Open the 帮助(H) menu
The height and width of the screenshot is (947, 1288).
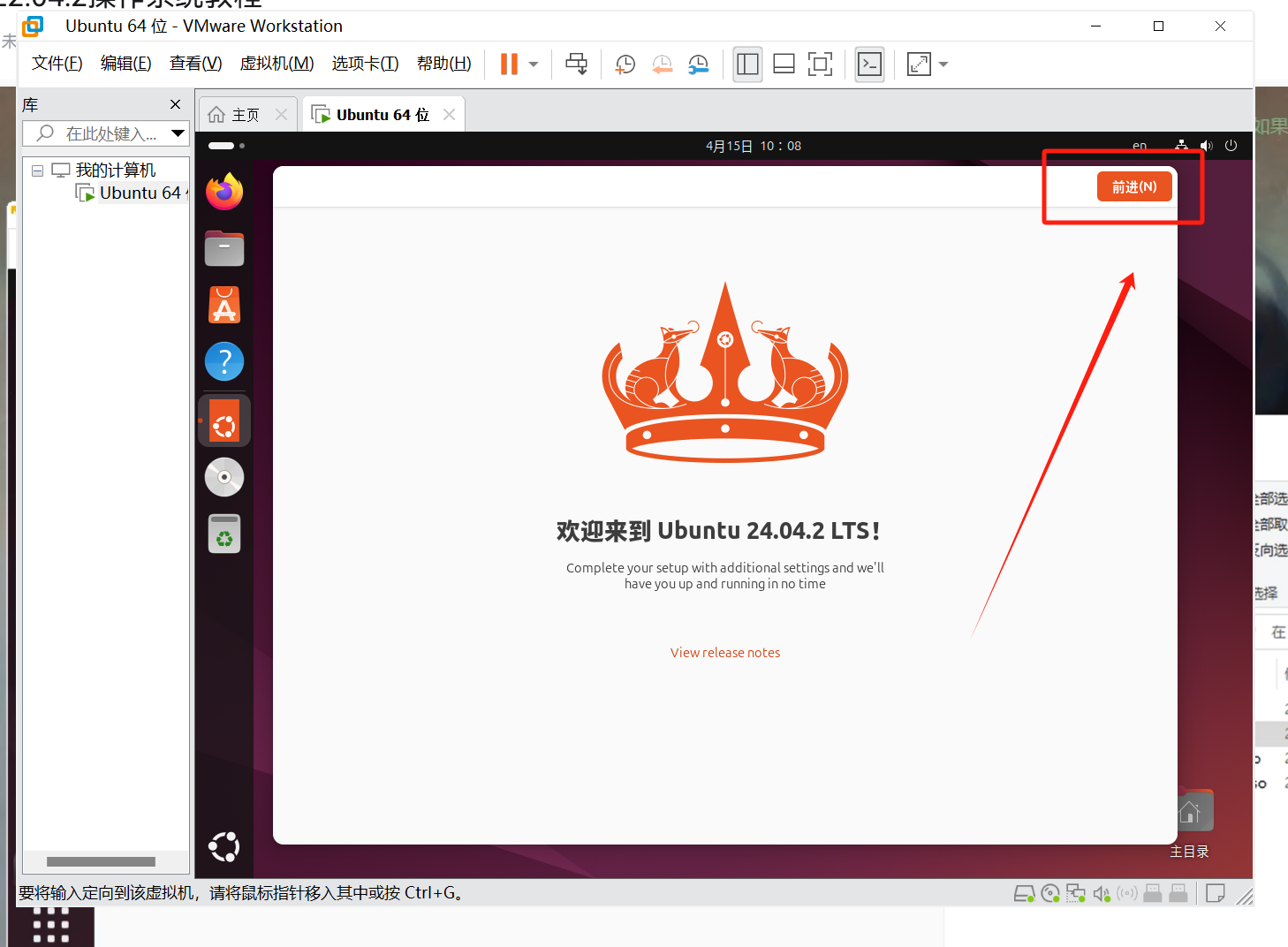click(444, 64)
